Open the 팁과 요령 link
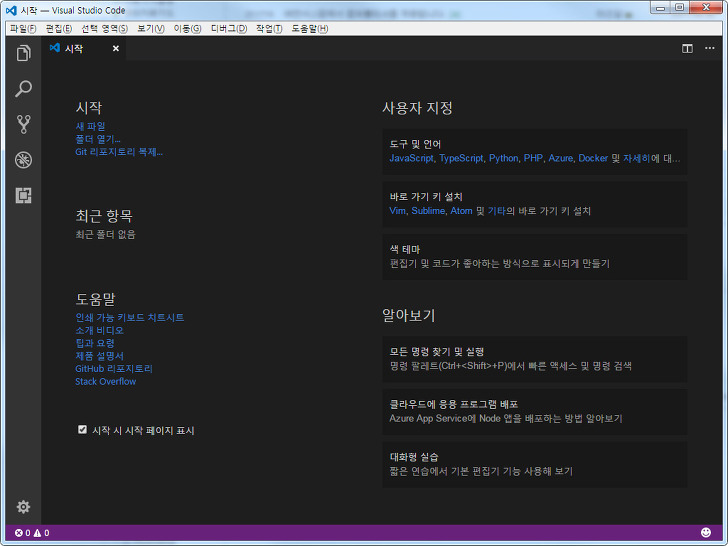Image resolution: width=728 pixels, height=546 pixels. [95, 343]
